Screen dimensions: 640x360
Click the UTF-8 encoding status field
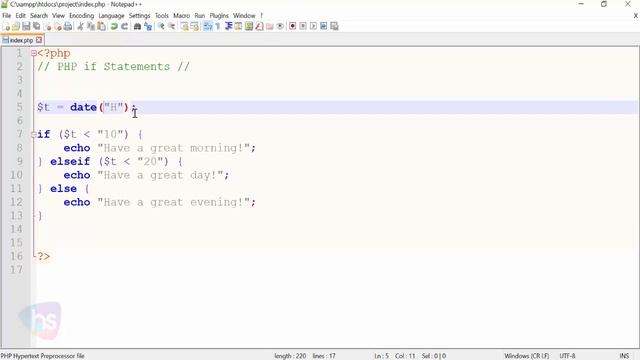pos(567,356)
